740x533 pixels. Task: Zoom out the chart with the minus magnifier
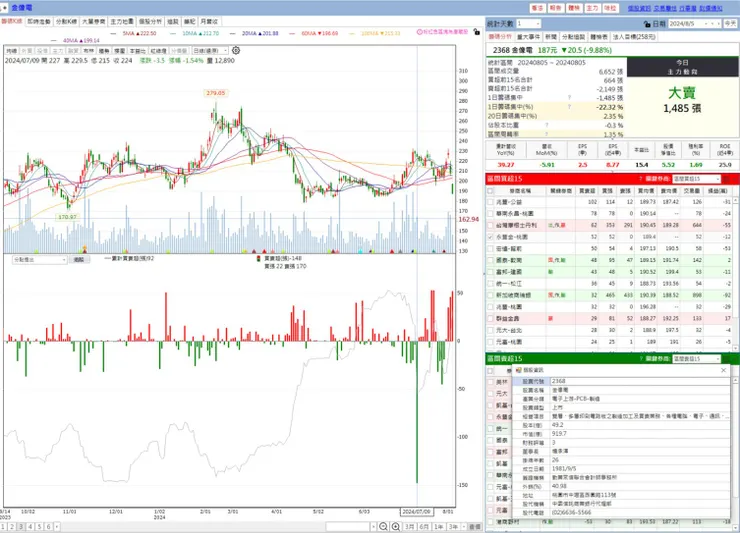(x=383, y=526)
